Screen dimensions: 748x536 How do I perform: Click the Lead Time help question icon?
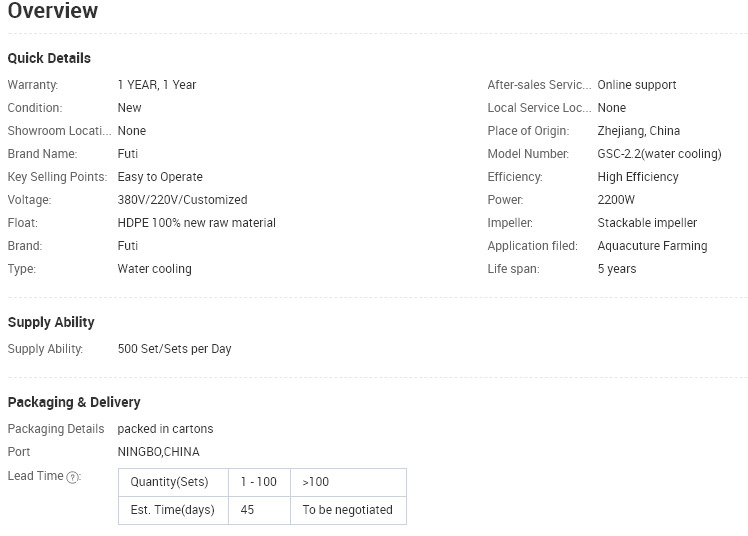point(73,477)
